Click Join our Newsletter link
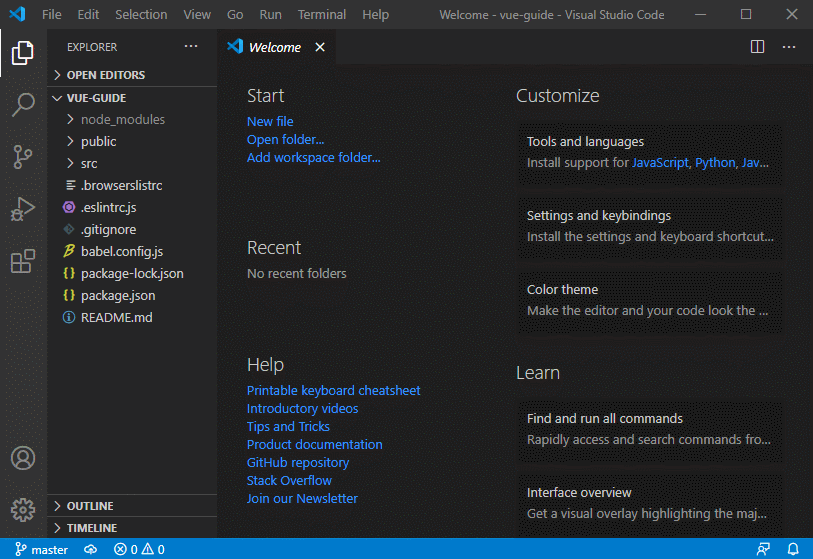The height and width of the screenshot is (559, 813). pyautogui.click(x=302, y=498)
